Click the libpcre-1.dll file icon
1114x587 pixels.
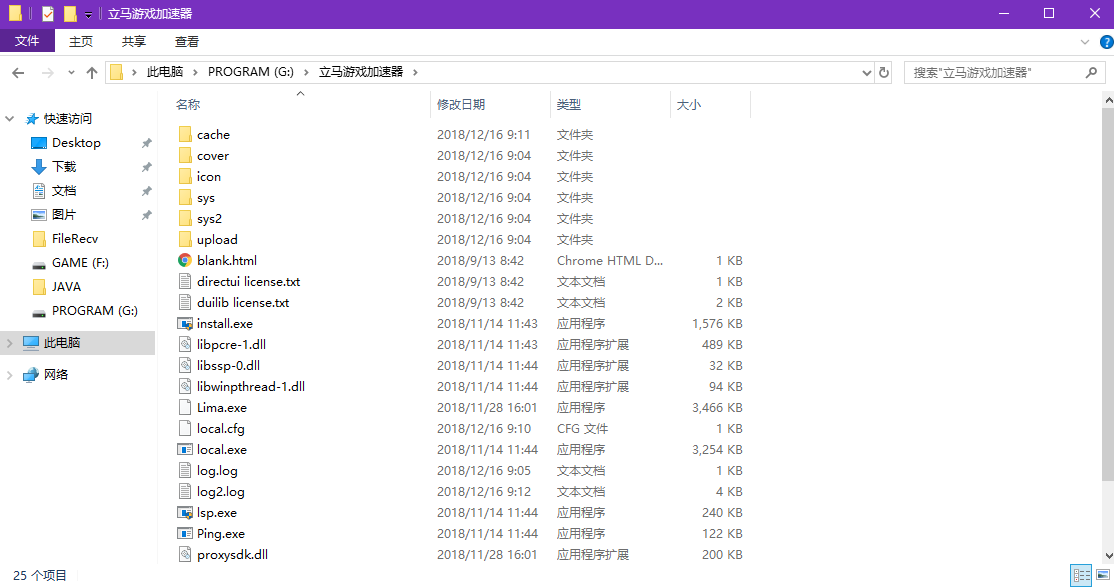(x=185, y=345)
